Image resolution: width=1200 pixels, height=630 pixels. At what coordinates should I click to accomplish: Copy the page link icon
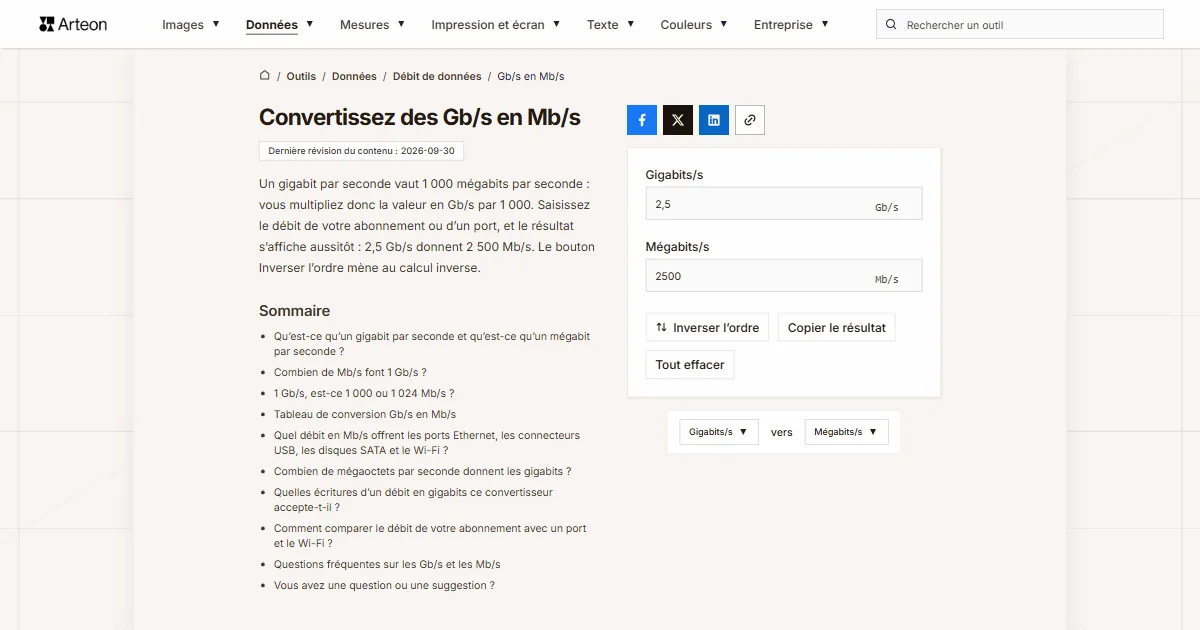[x=750, y=120]
